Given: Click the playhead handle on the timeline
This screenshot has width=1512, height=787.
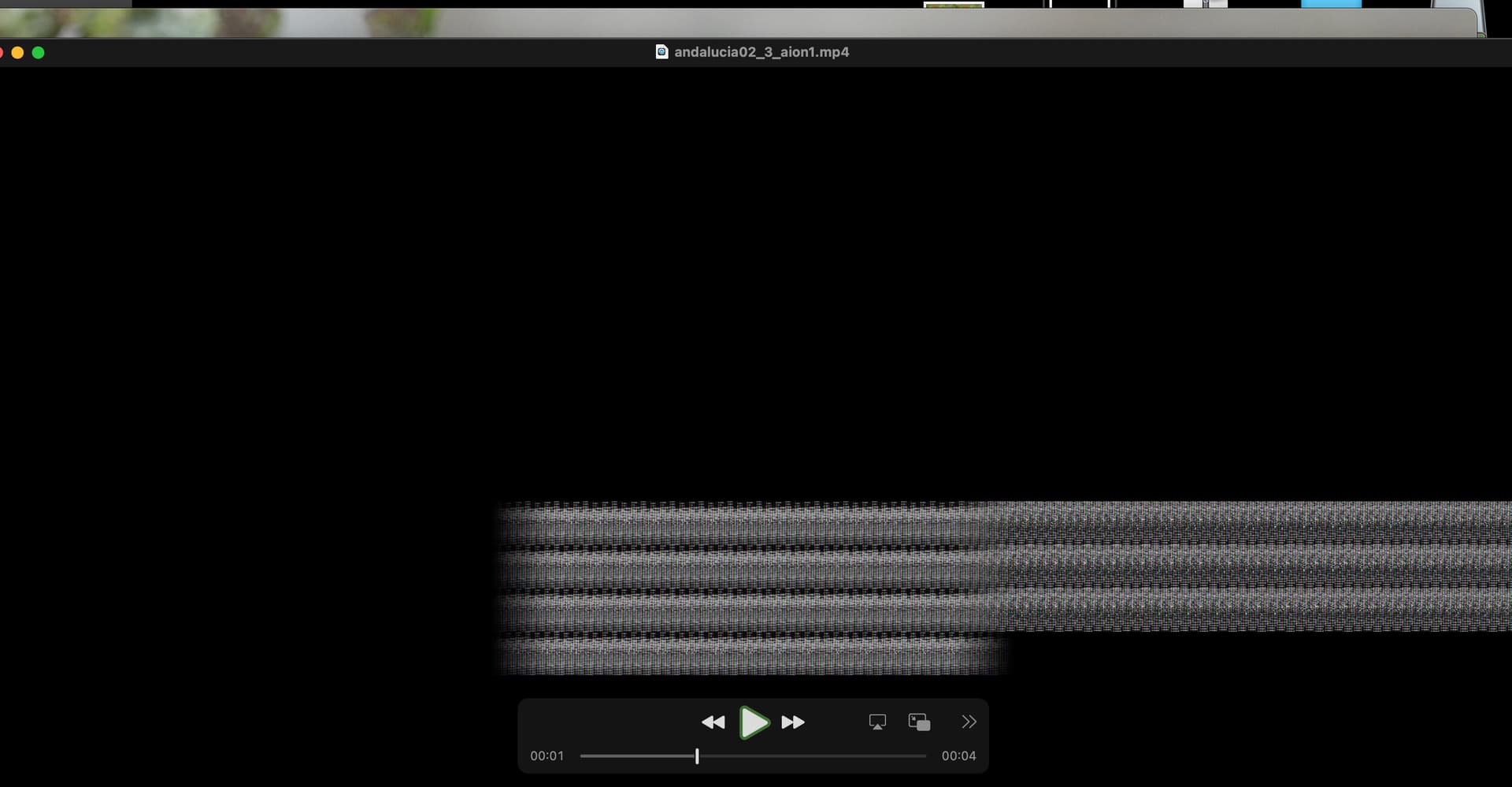Looking at the screenshot, I should (x=697, y=756).
